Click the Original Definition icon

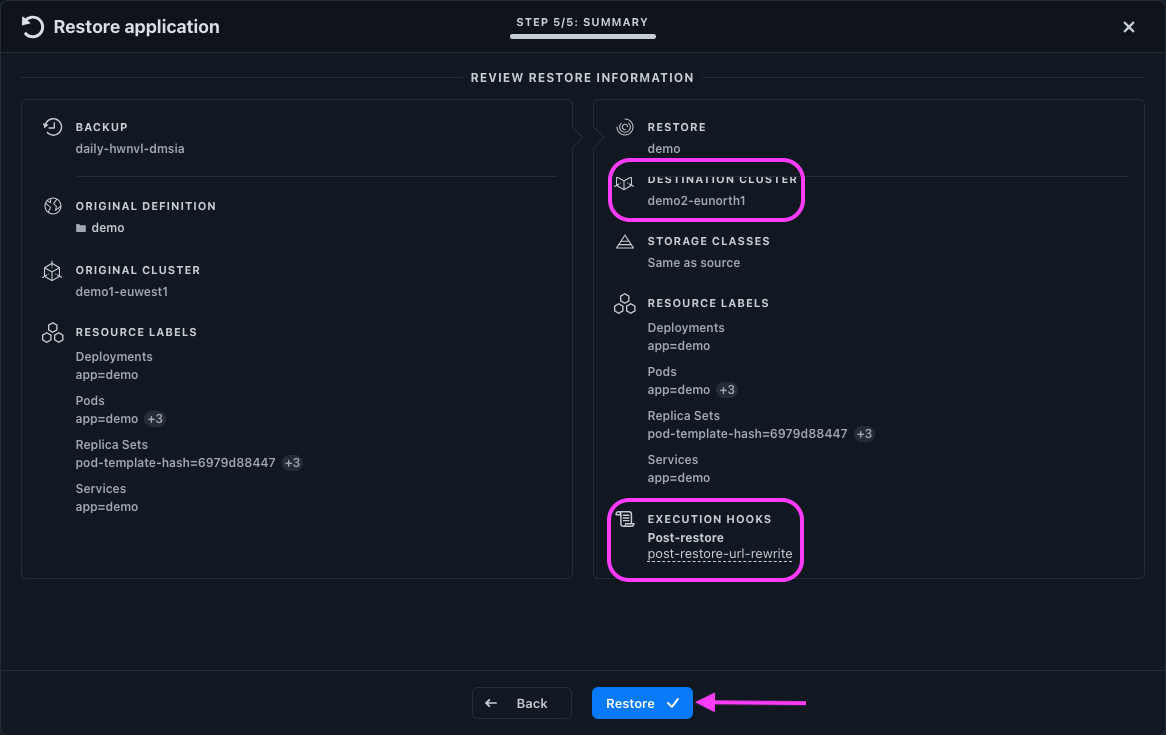pyautogui.click(x=53, y=206)
